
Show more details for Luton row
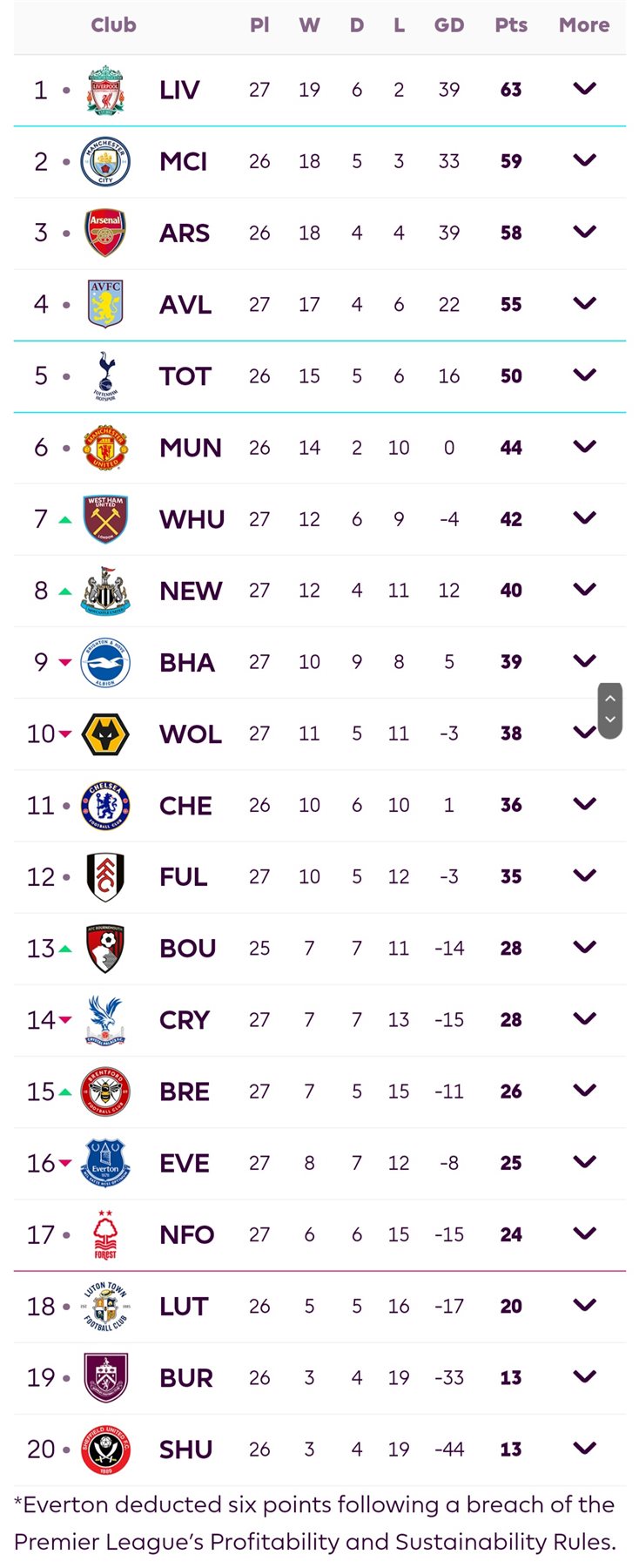coord(584,1305)
